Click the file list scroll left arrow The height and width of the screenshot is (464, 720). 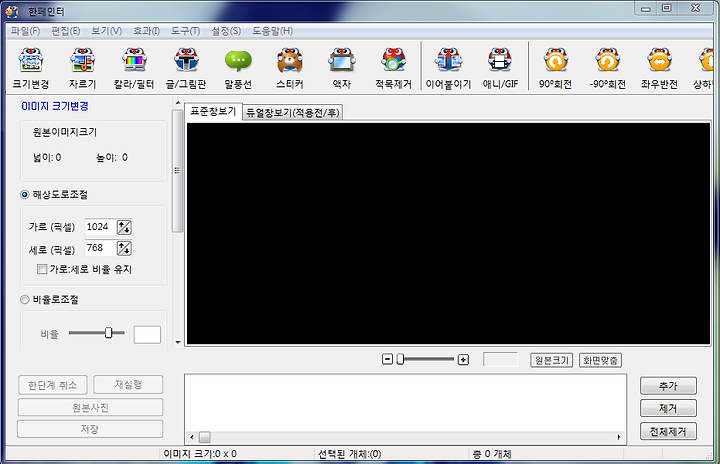coord(192,437)
